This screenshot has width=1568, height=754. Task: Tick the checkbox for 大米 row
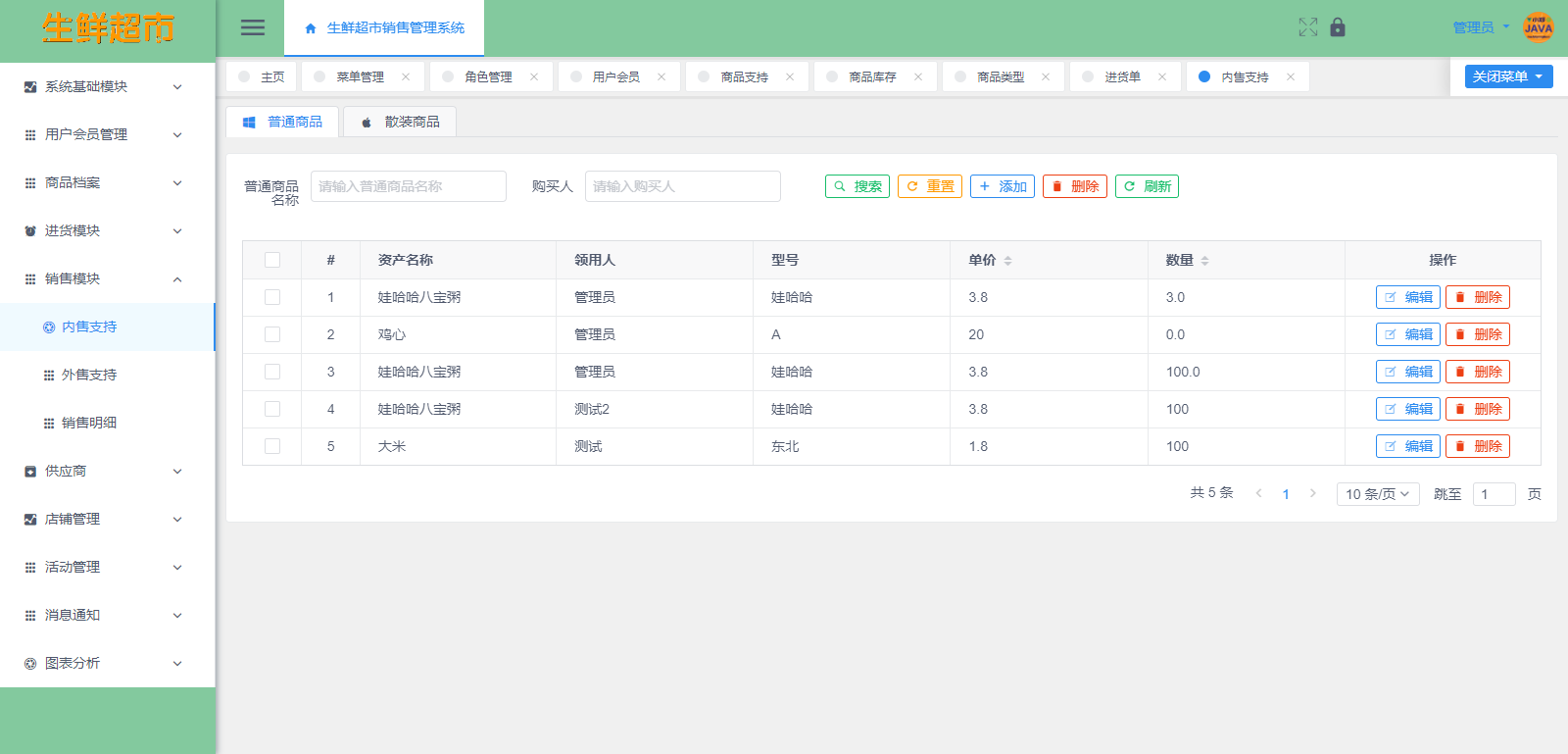(272, 446)
